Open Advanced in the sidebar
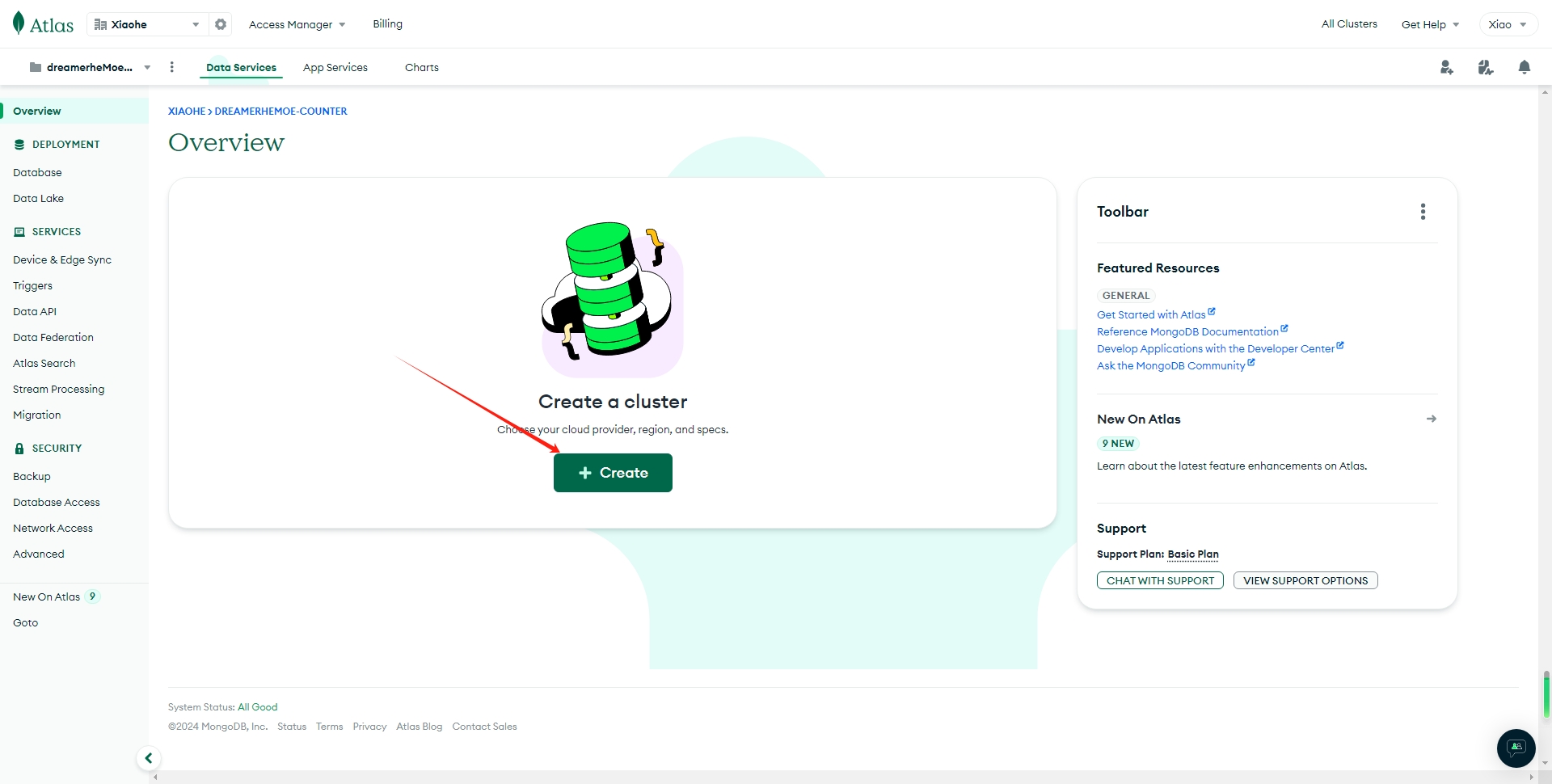This screenshot has height=784, width=1552. point(39,554)
